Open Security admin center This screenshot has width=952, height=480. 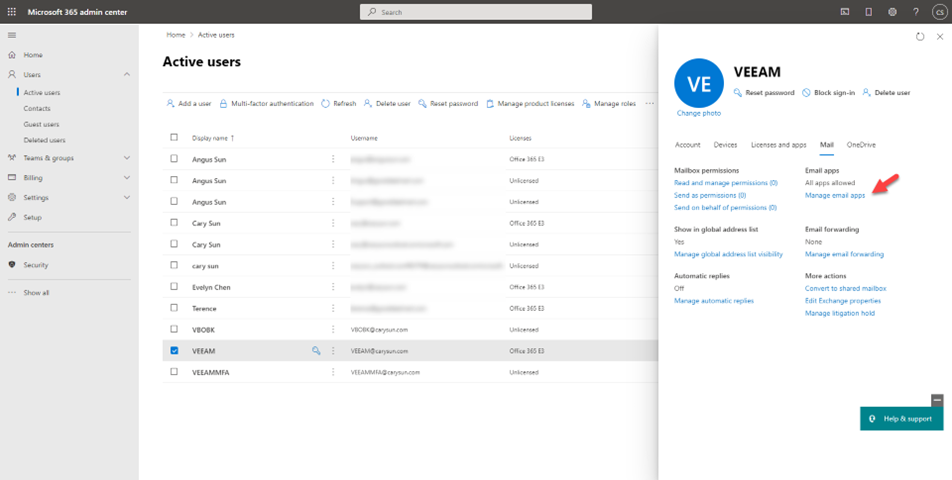click(35, 265)
